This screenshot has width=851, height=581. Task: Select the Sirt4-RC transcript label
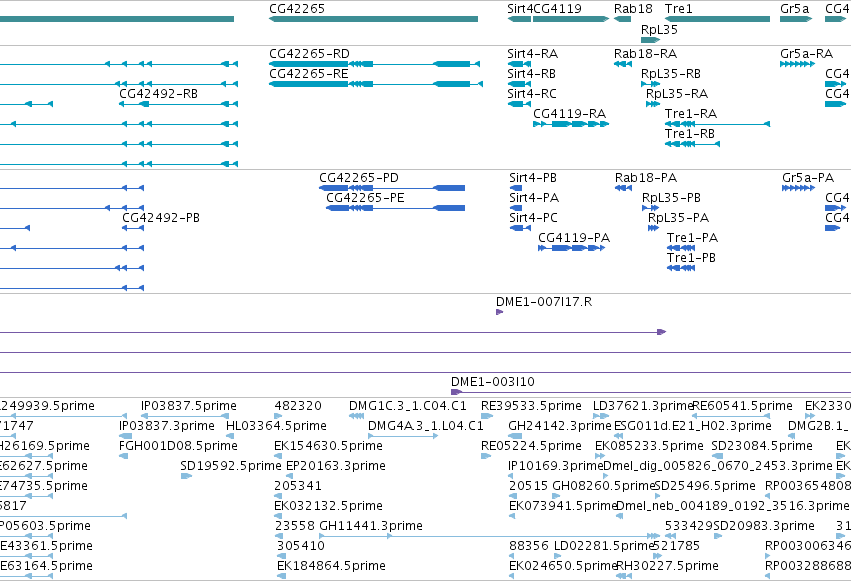[x=532, y=94]
